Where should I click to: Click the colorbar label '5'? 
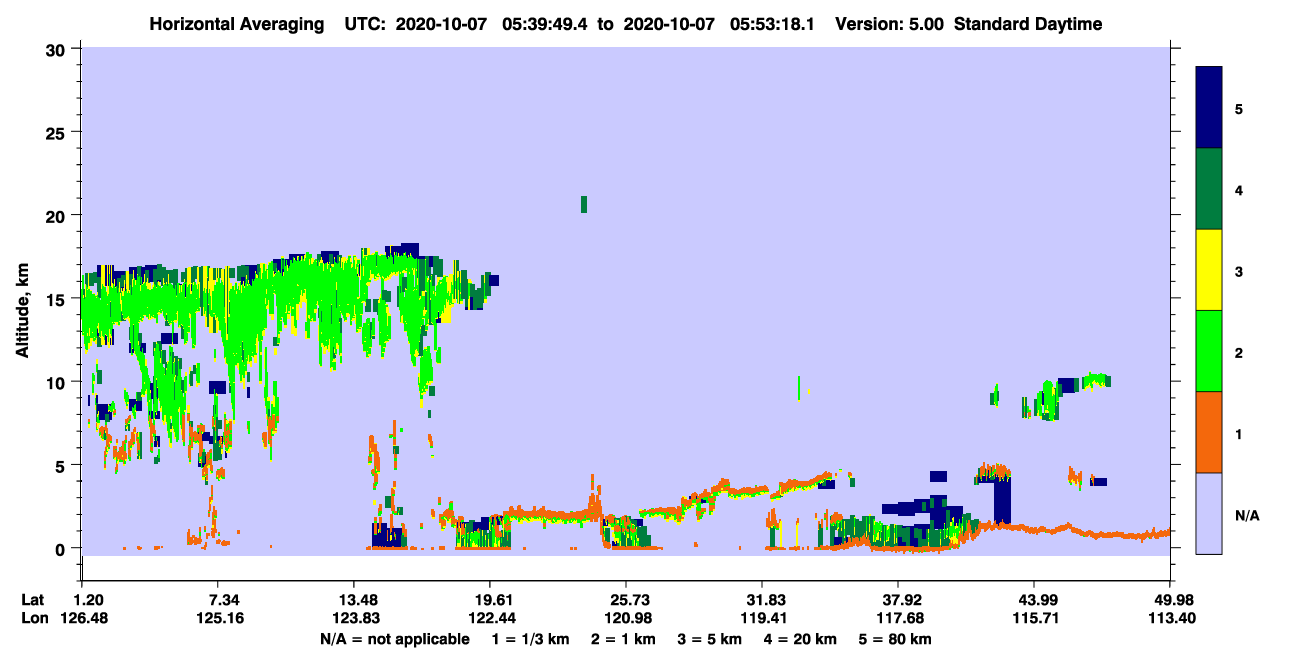[x=1239, y=108]
